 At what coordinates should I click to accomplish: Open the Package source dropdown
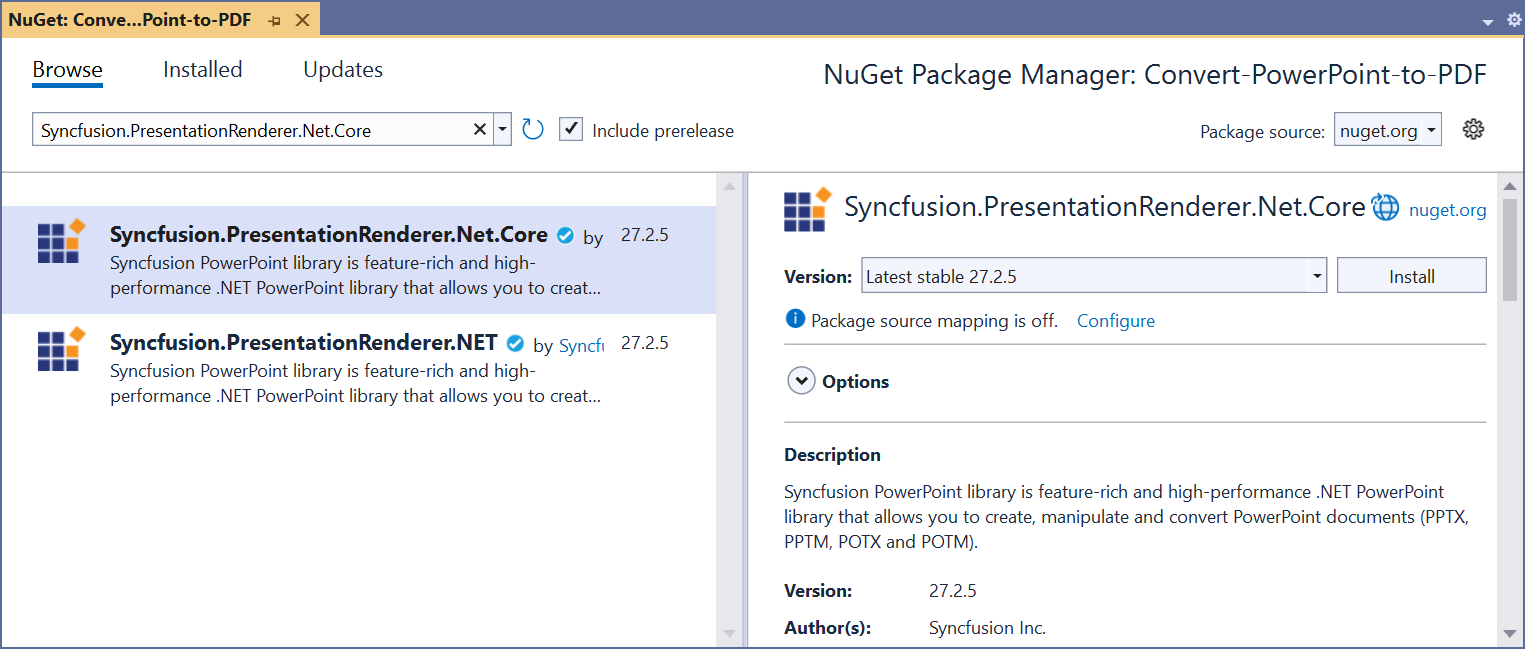point(1387,130)
